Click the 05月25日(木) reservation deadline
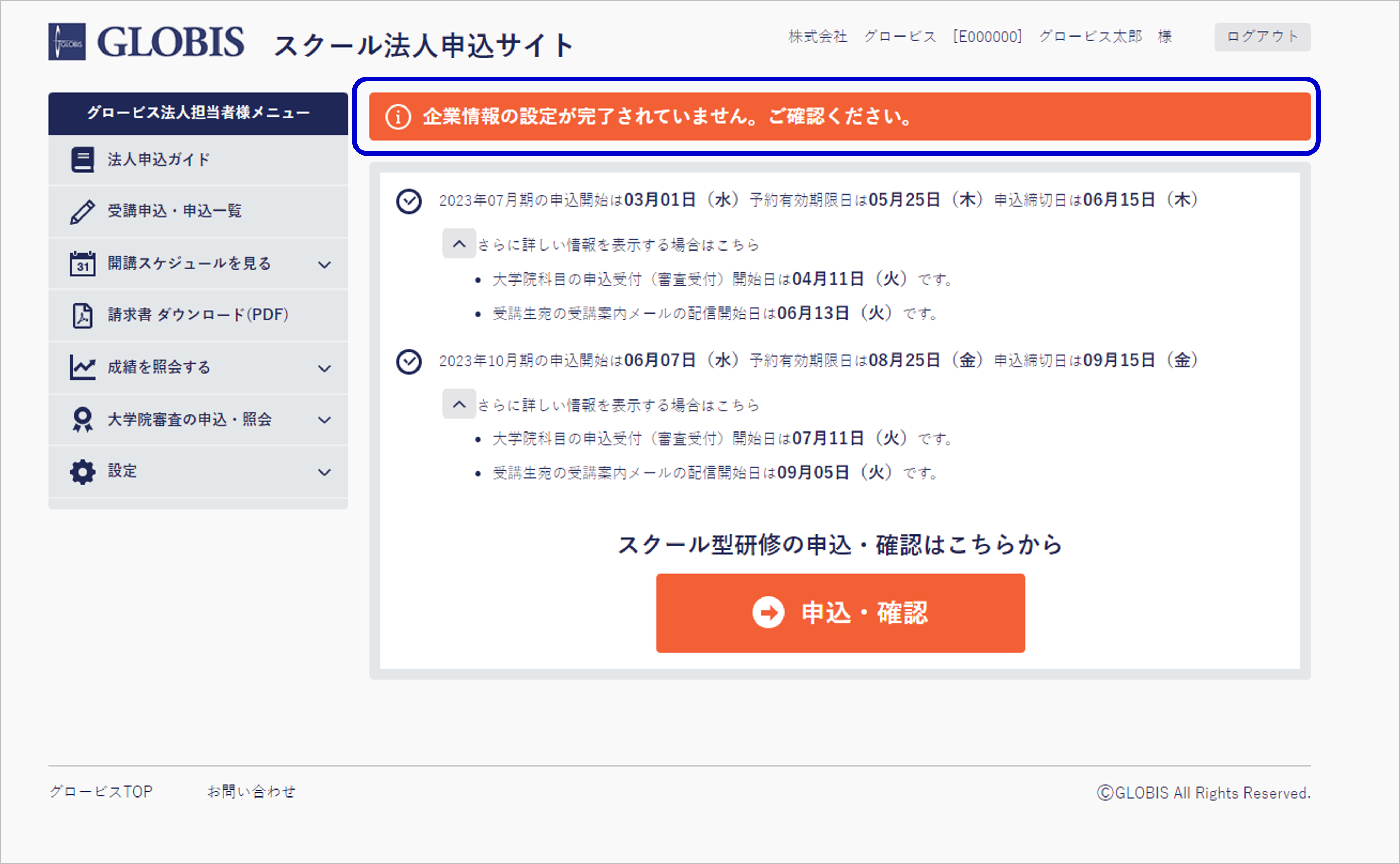The width and height of the screenshot is (1400, 864). (x=926, y=200)
